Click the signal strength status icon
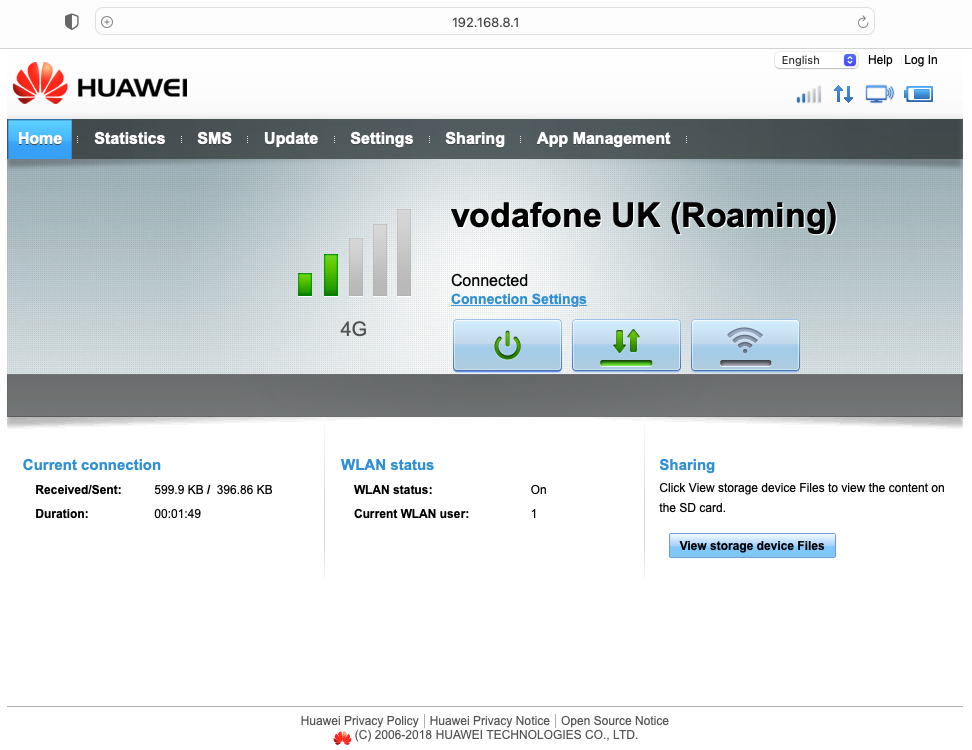972x750 pixels. [809, 94]
